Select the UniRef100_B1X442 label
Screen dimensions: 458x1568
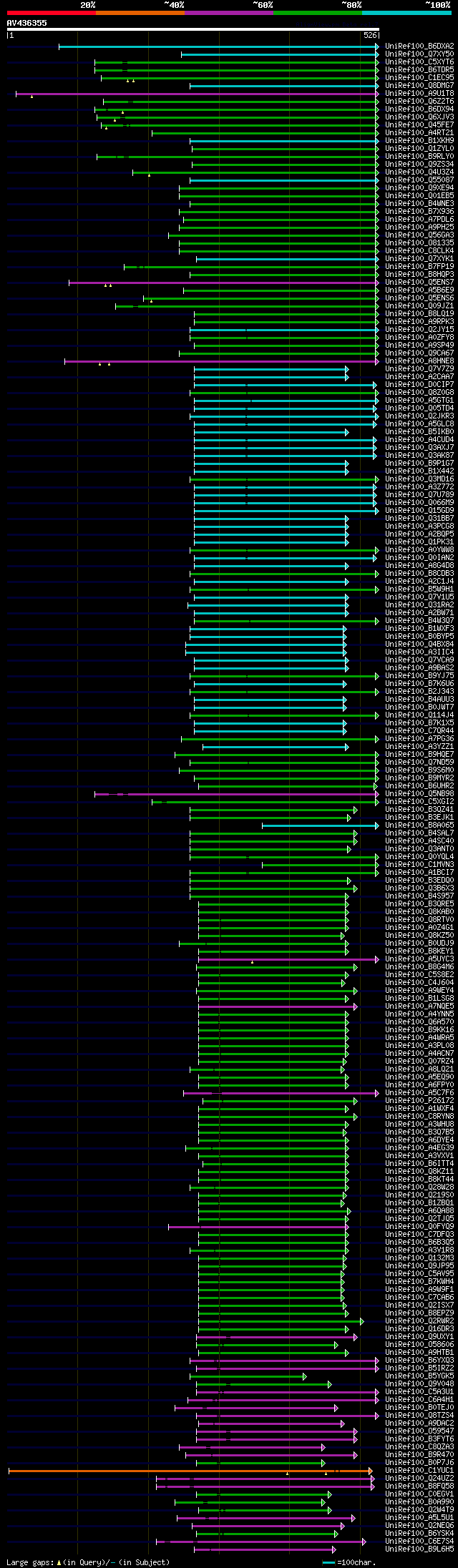click(419, 471)
